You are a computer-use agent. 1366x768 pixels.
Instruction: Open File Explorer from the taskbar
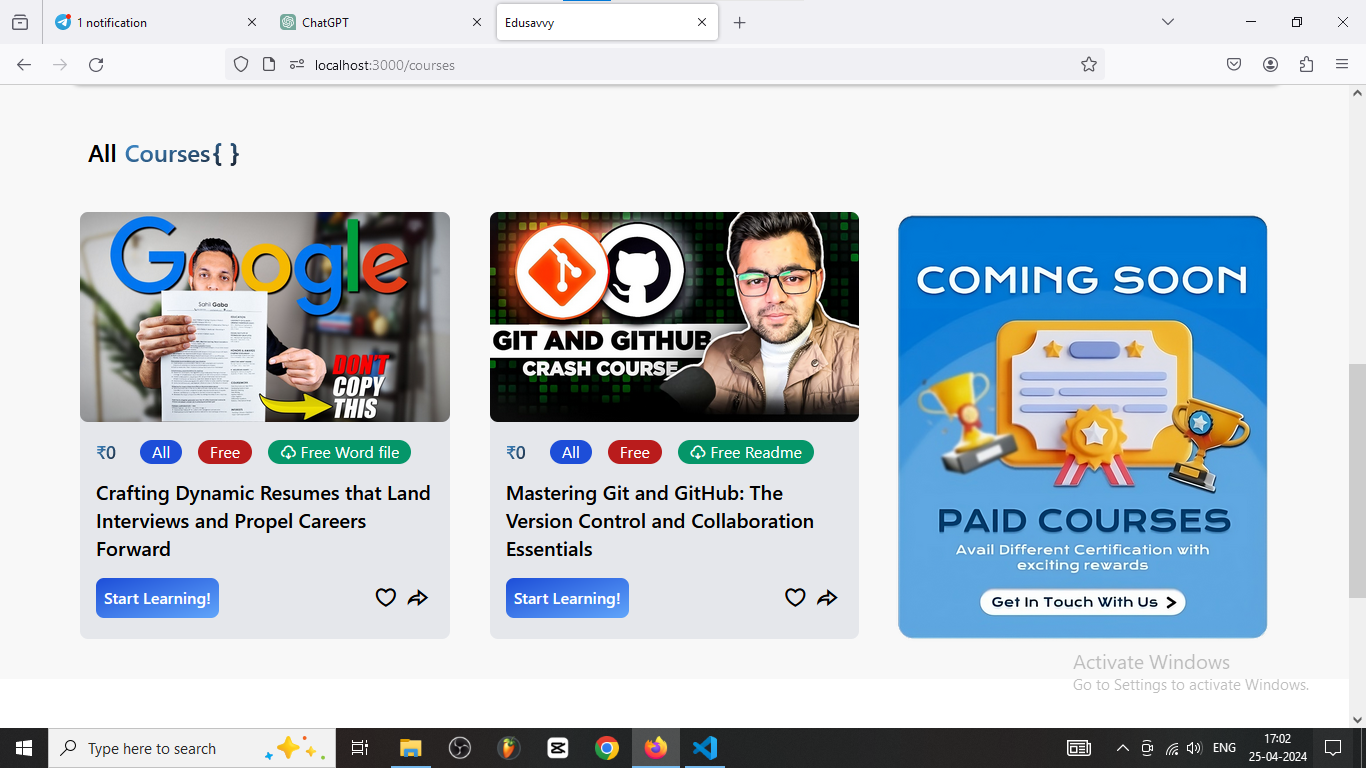click(x=410, y=748)
